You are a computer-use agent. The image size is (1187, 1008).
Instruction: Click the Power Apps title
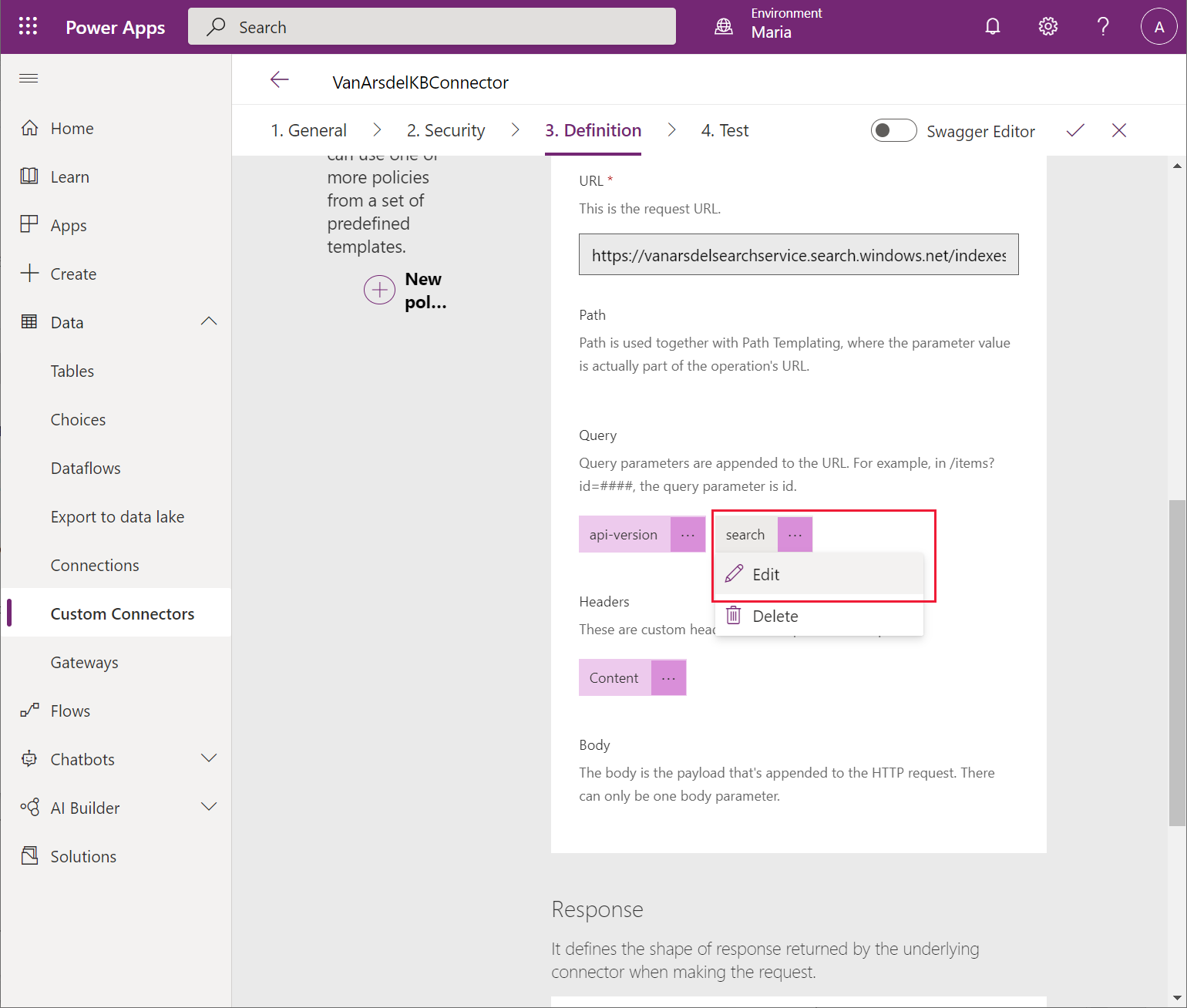[x=116, y=28]
